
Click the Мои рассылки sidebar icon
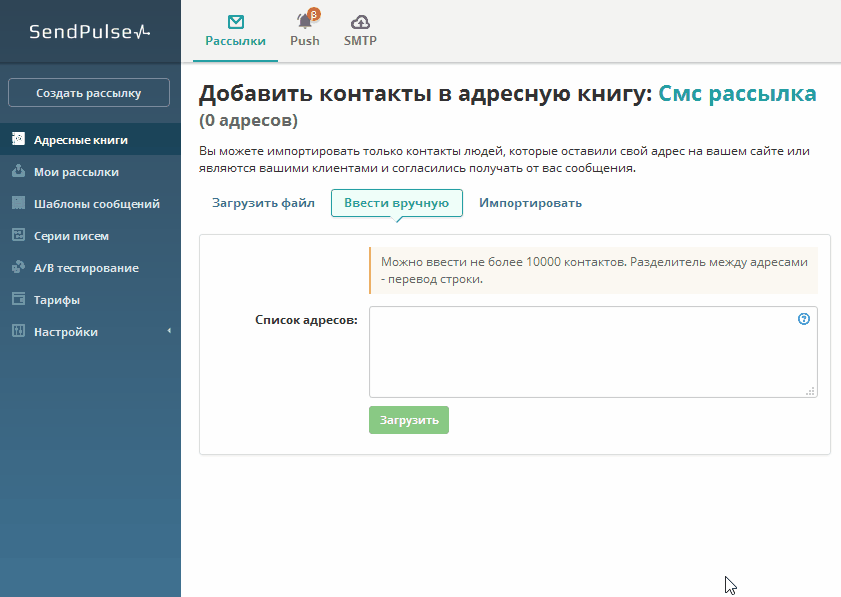[x=18, y=172]
